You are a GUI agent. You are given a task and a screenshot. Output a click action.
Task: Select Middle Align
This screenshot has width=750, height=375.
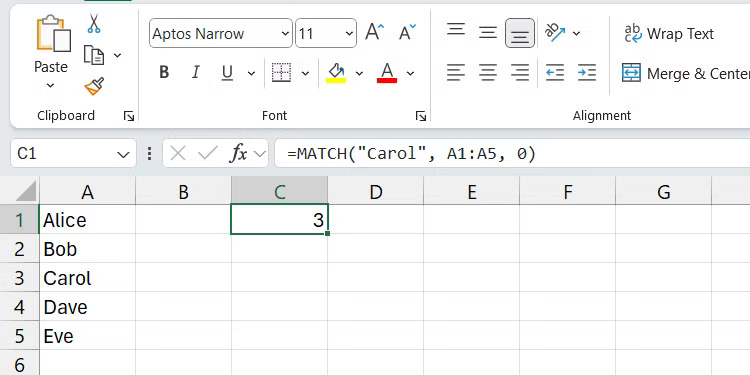pos(488,33)
